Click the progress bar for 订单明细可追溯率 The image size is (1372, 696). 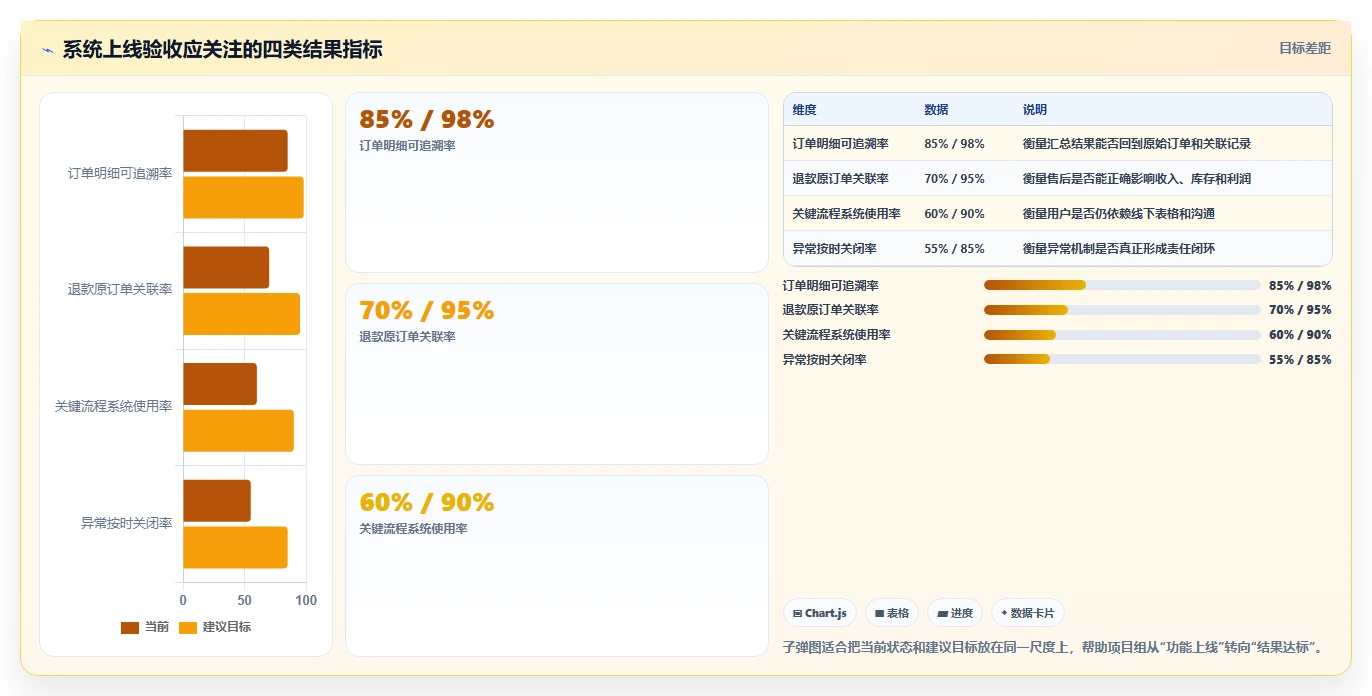coord(1122,285)
